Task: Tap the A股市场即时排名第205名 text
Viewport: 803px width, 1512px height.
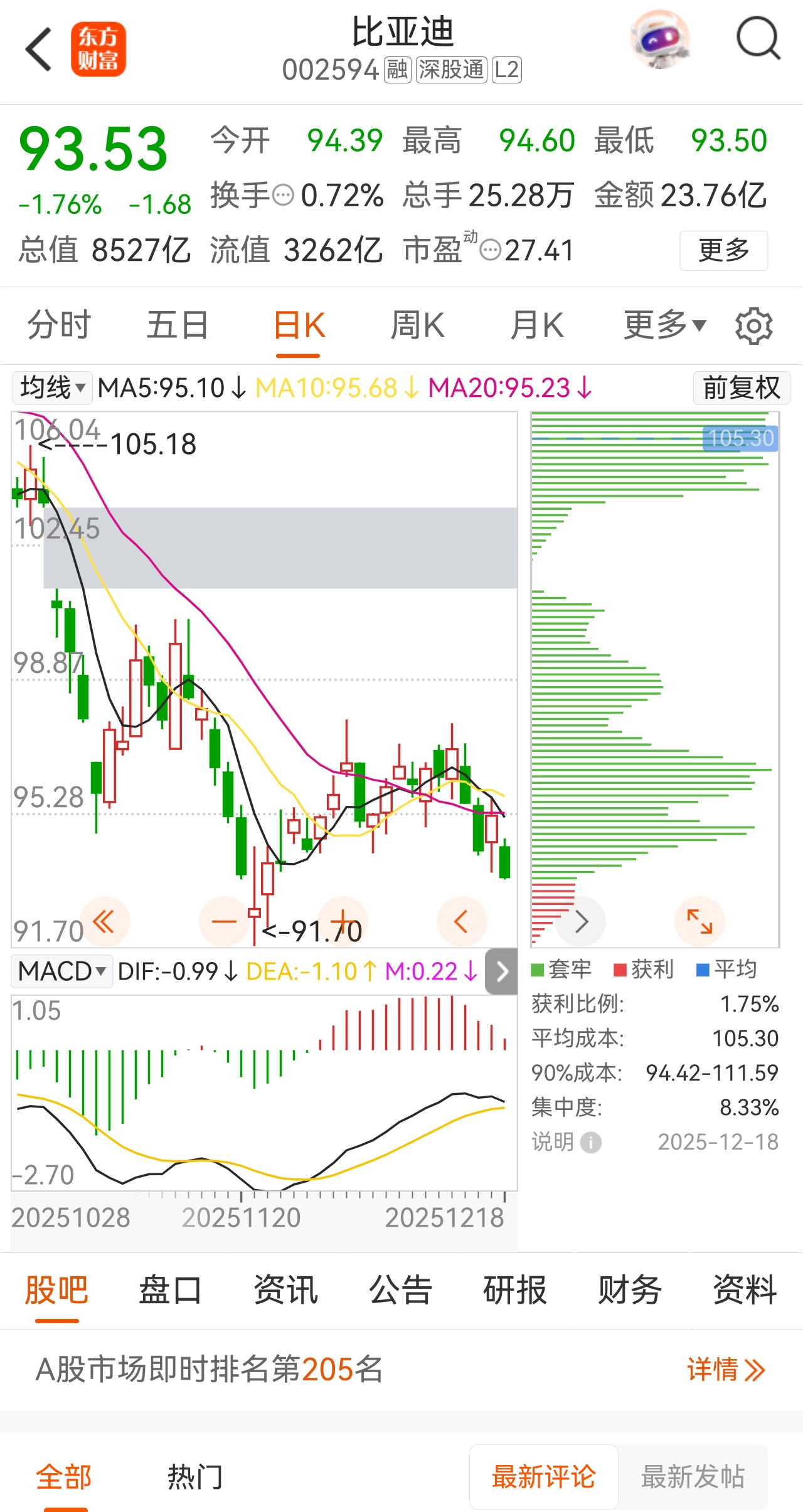Action: 210,1369
